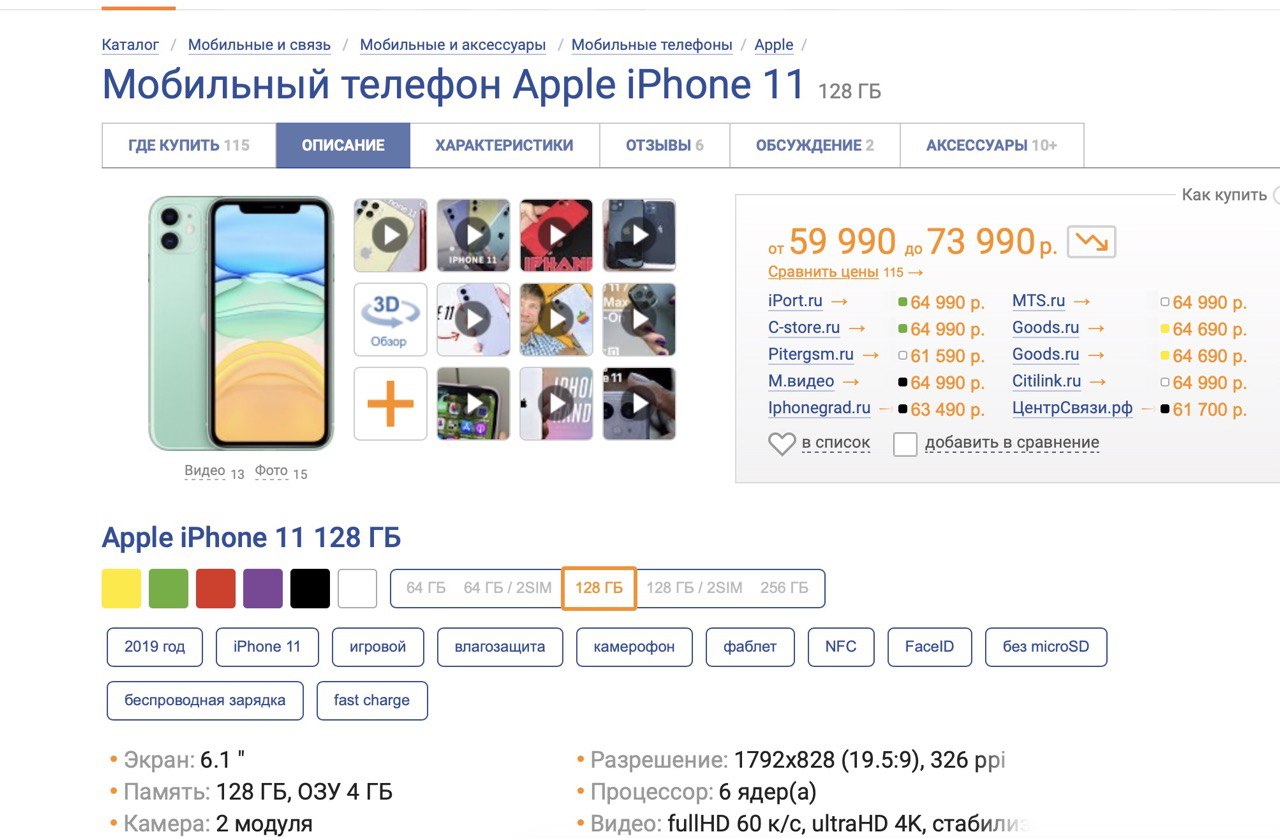The height and width of the screenshot is (838, 1280).
Task: Open the Отзывы 6 tab
Action: click(x=664, y=145)
